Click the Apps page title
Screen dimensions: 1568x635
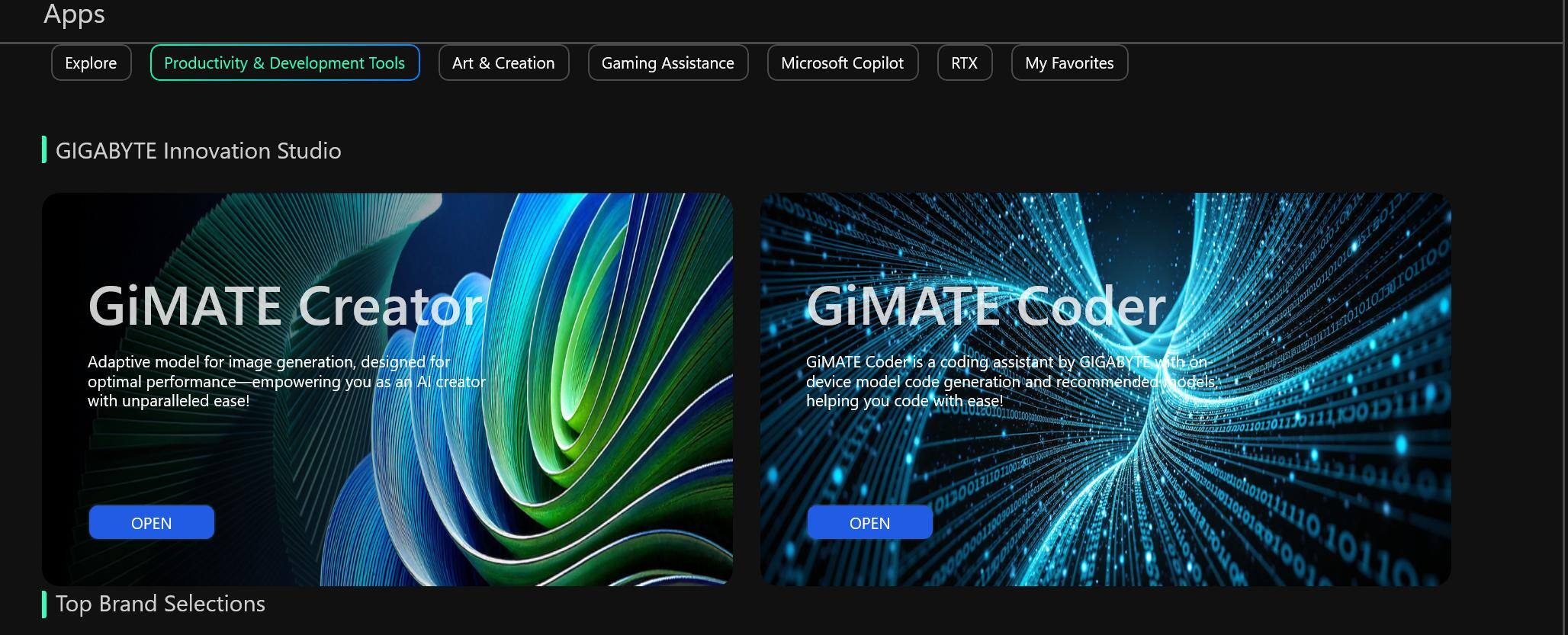pos(74,14)
